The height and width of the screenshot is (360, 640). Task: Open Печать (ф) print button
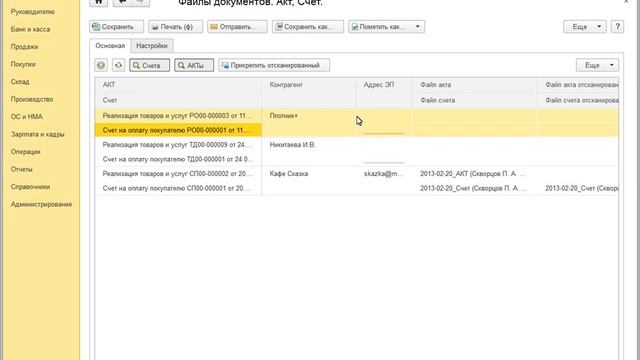pos(176,27)
